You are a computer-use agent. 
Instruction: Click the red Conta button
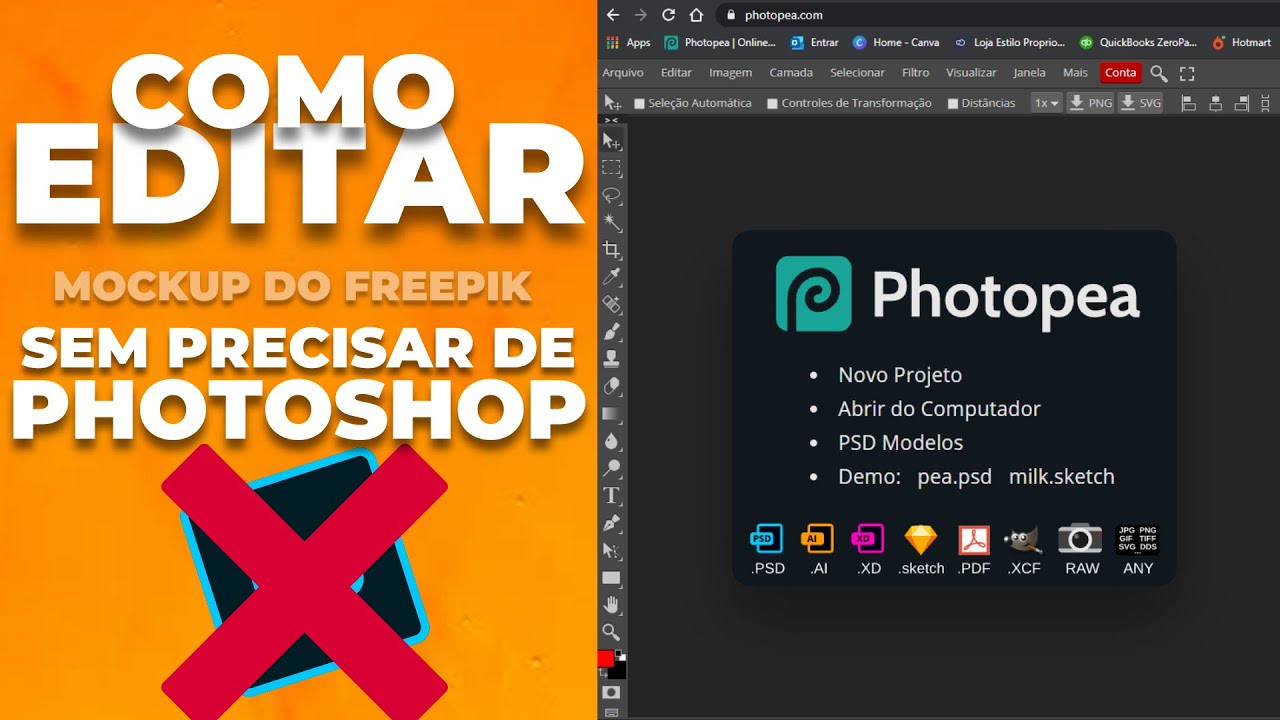pos(1121,73)
